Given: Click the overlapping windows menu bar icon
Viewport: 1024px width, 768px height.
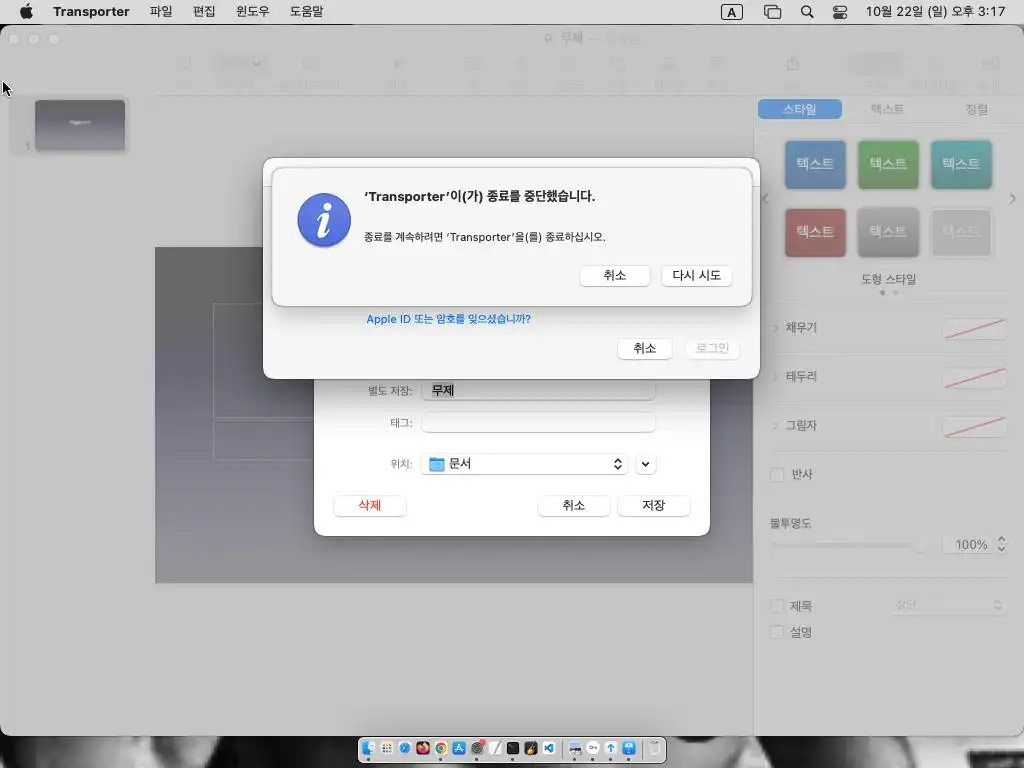Looking at the screenshot, I should tap(772, 12).
